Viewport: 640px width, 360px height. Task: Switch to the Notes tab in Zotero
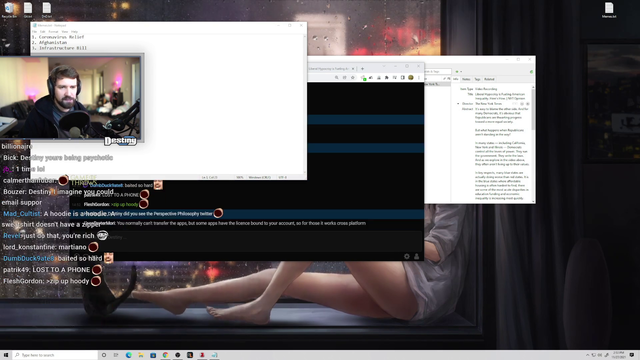(x=466, y=79)
